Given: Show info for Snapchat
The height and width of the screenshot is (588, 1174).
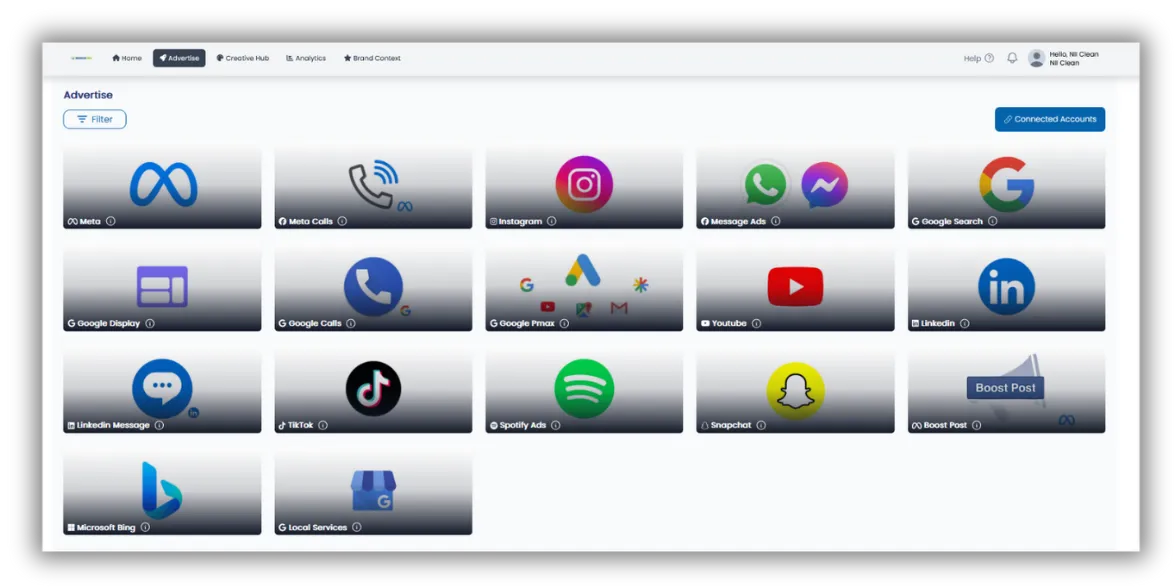Looking at the screenshot, I should click(x=761, y=425).
